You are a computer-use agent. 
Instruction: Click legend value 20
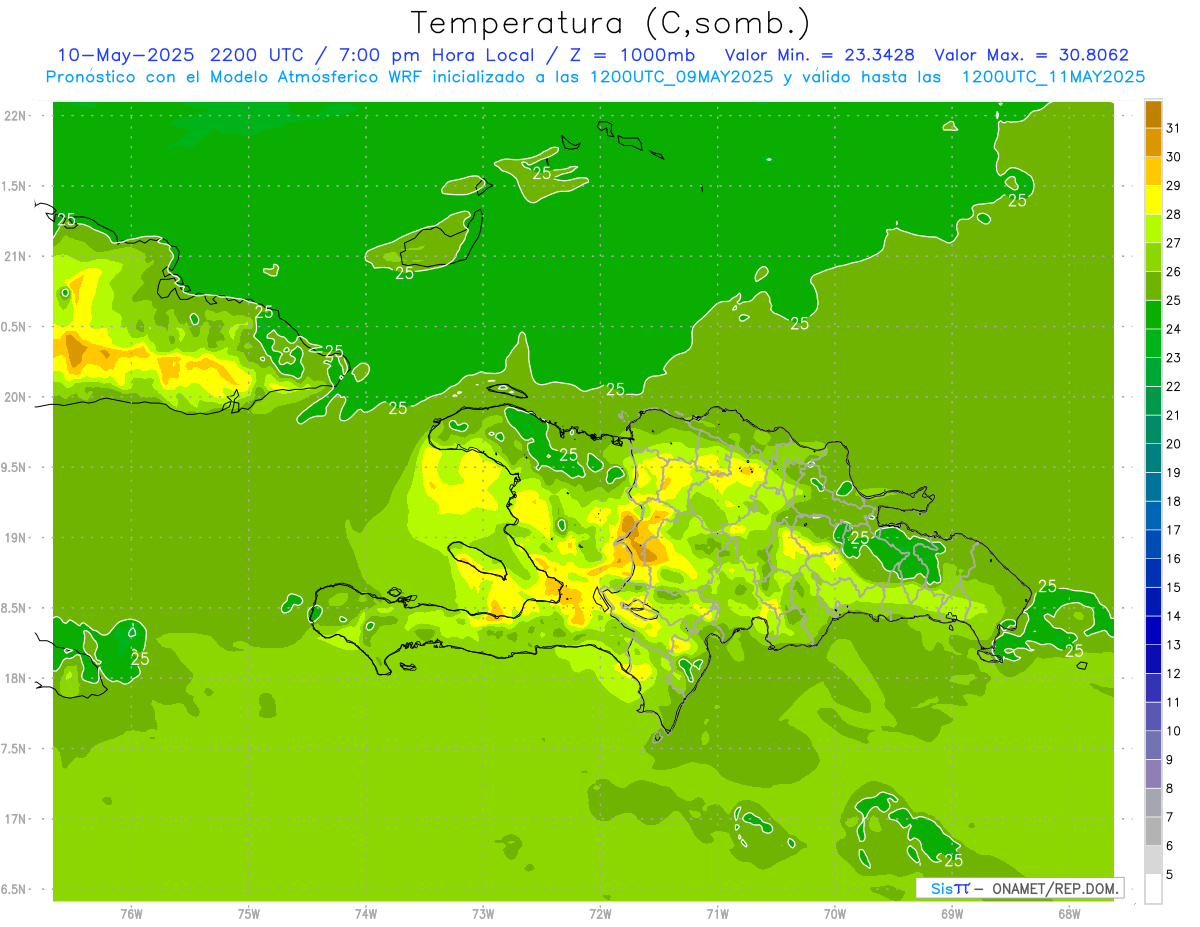pos(1174,444)
